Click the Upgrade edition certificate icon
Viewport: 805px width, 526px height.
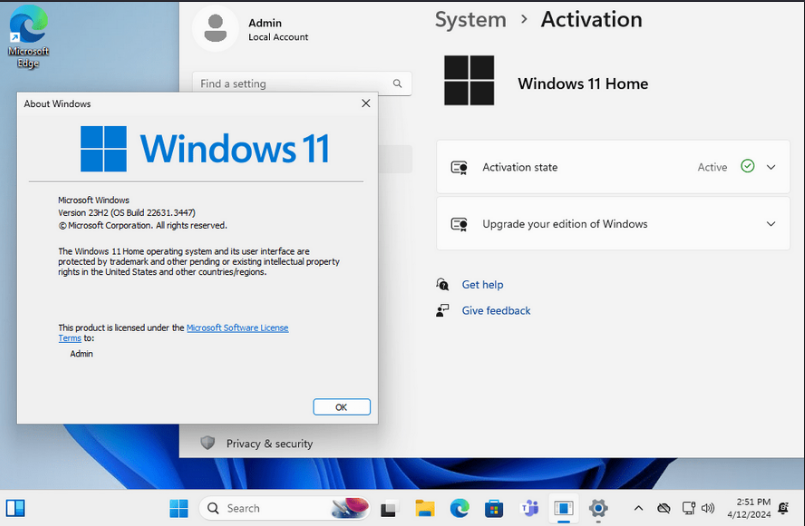point(459,224)
